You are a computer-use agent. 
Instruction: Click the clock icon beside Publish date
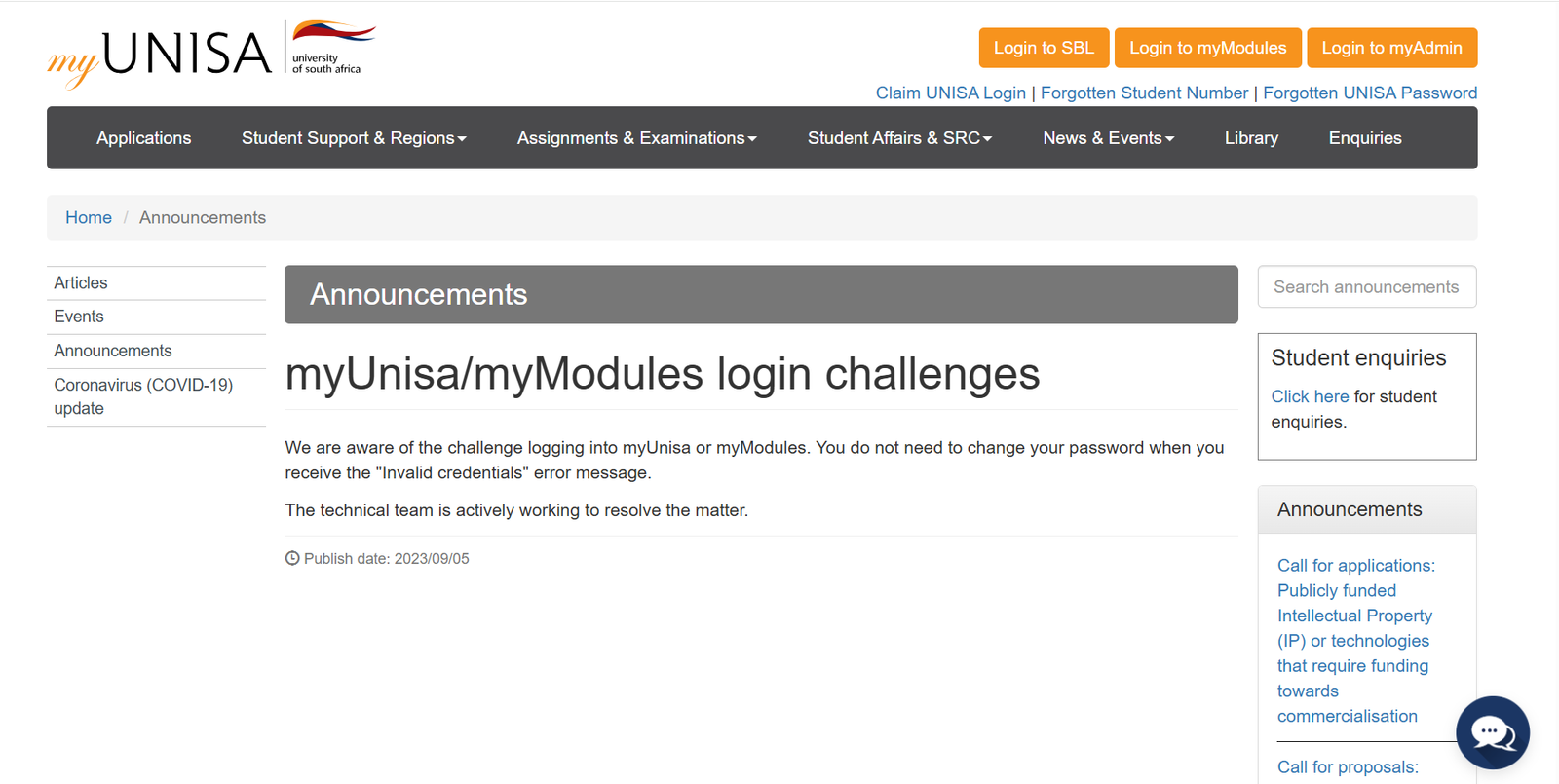click(x=292, y=558)
